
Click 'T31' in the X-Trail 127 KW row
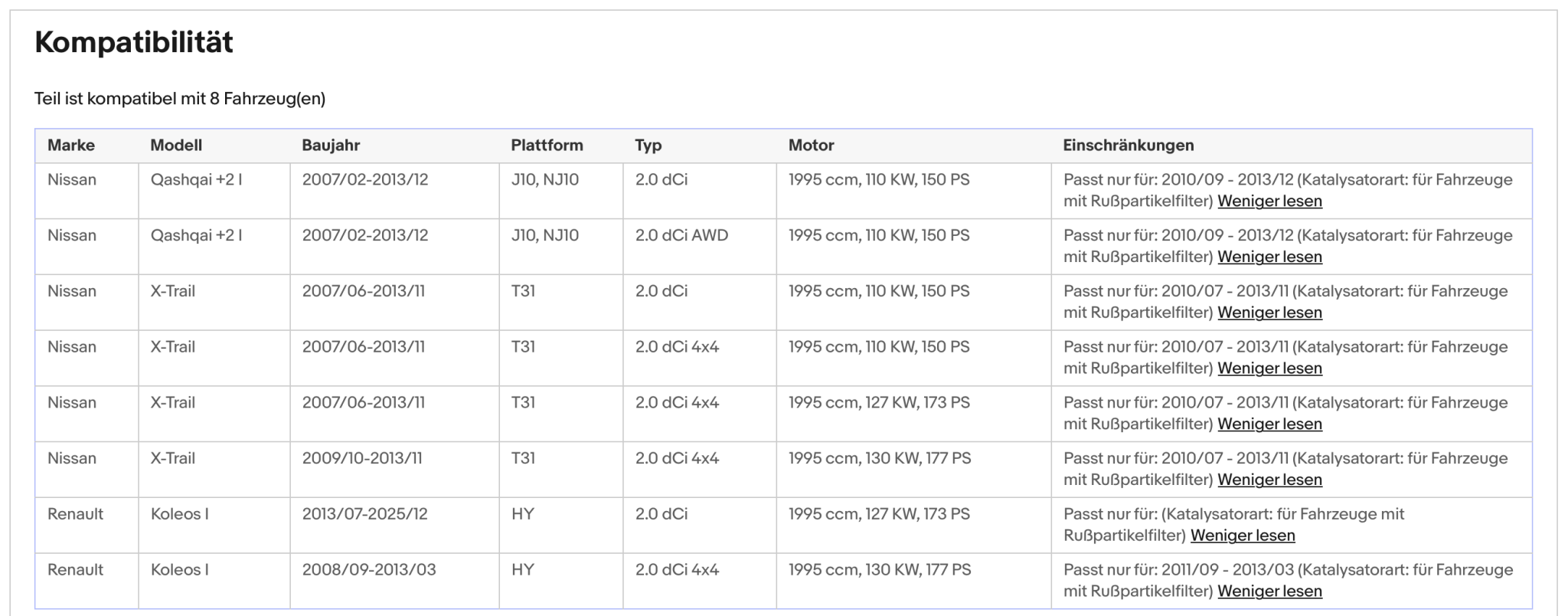523,402
